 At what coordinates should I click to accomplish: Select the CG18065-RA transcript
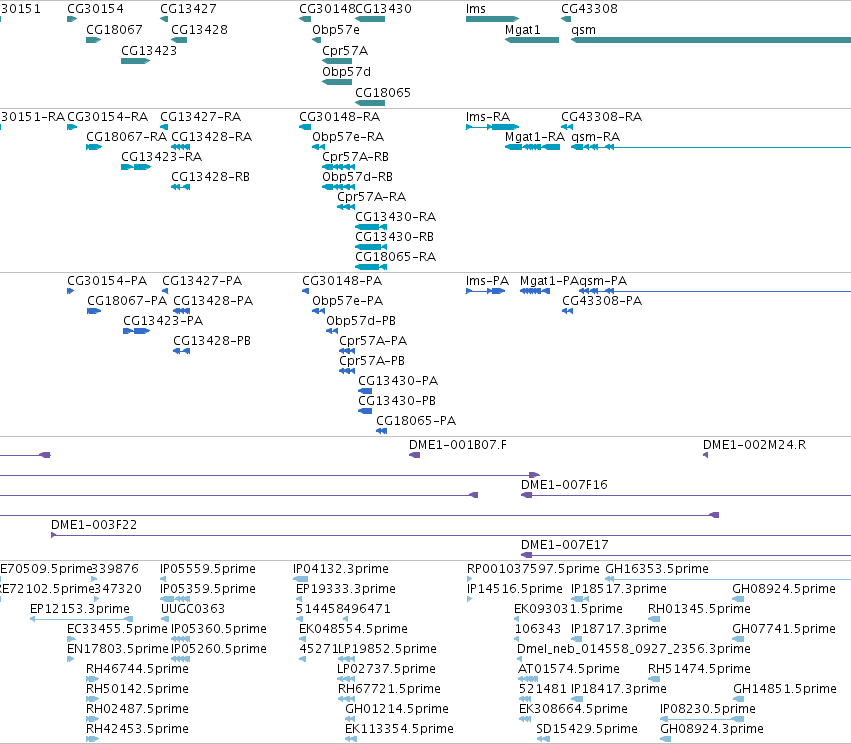[371, 267]
